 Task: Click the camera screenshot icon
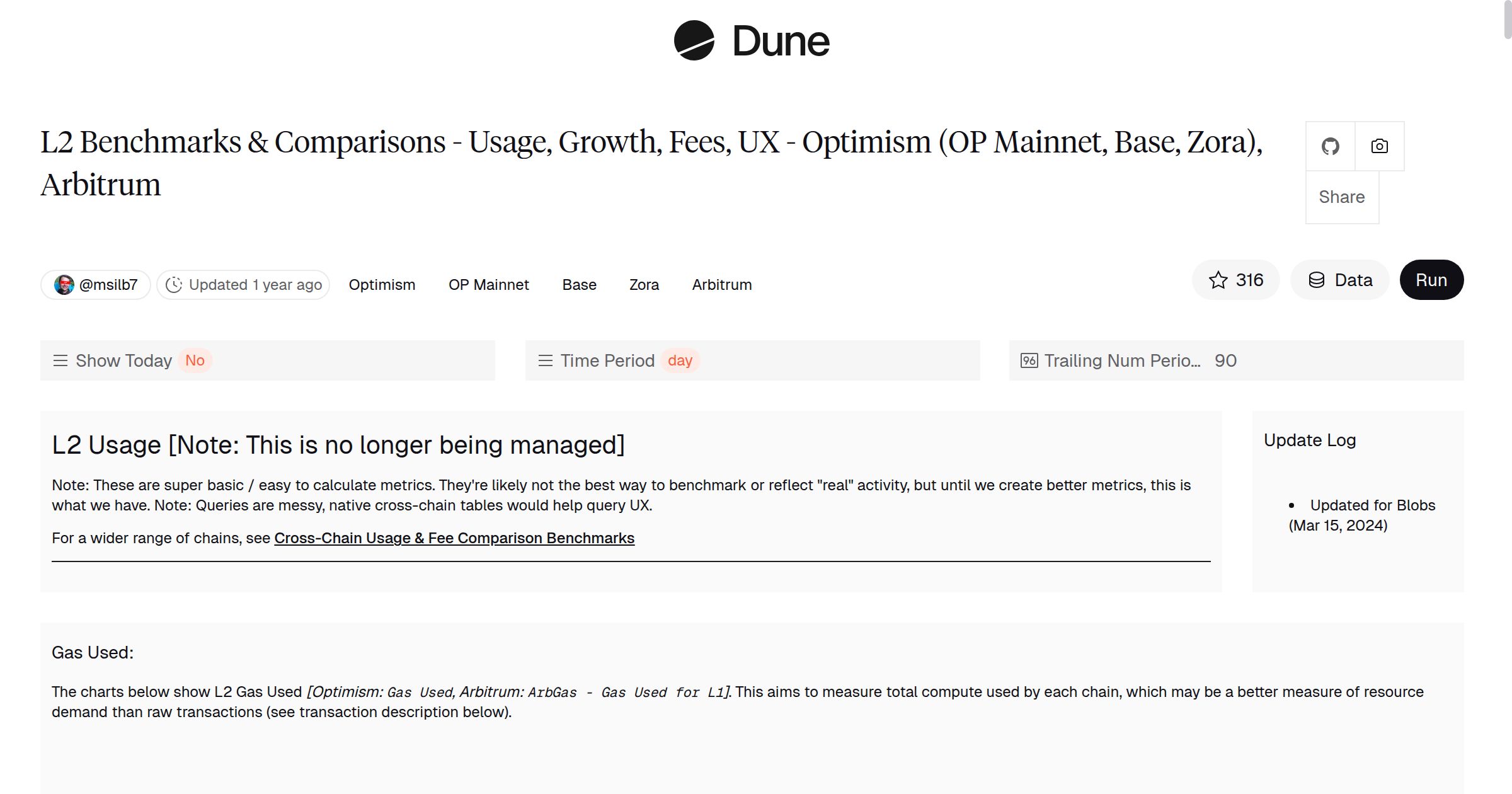coord(1379,146)
